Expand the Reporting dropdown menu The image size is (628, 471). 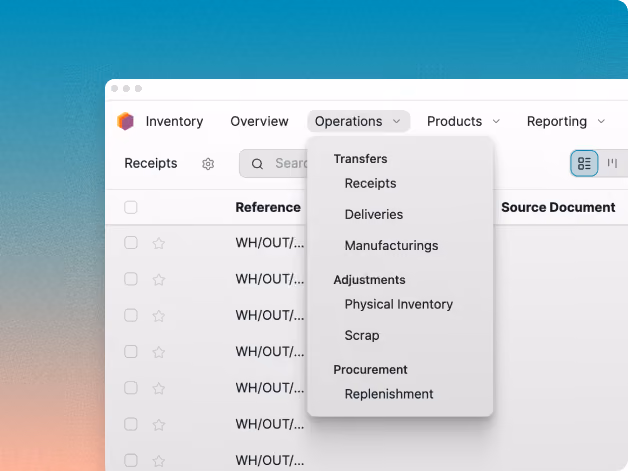pyautogui.click(x=566, y=121)
